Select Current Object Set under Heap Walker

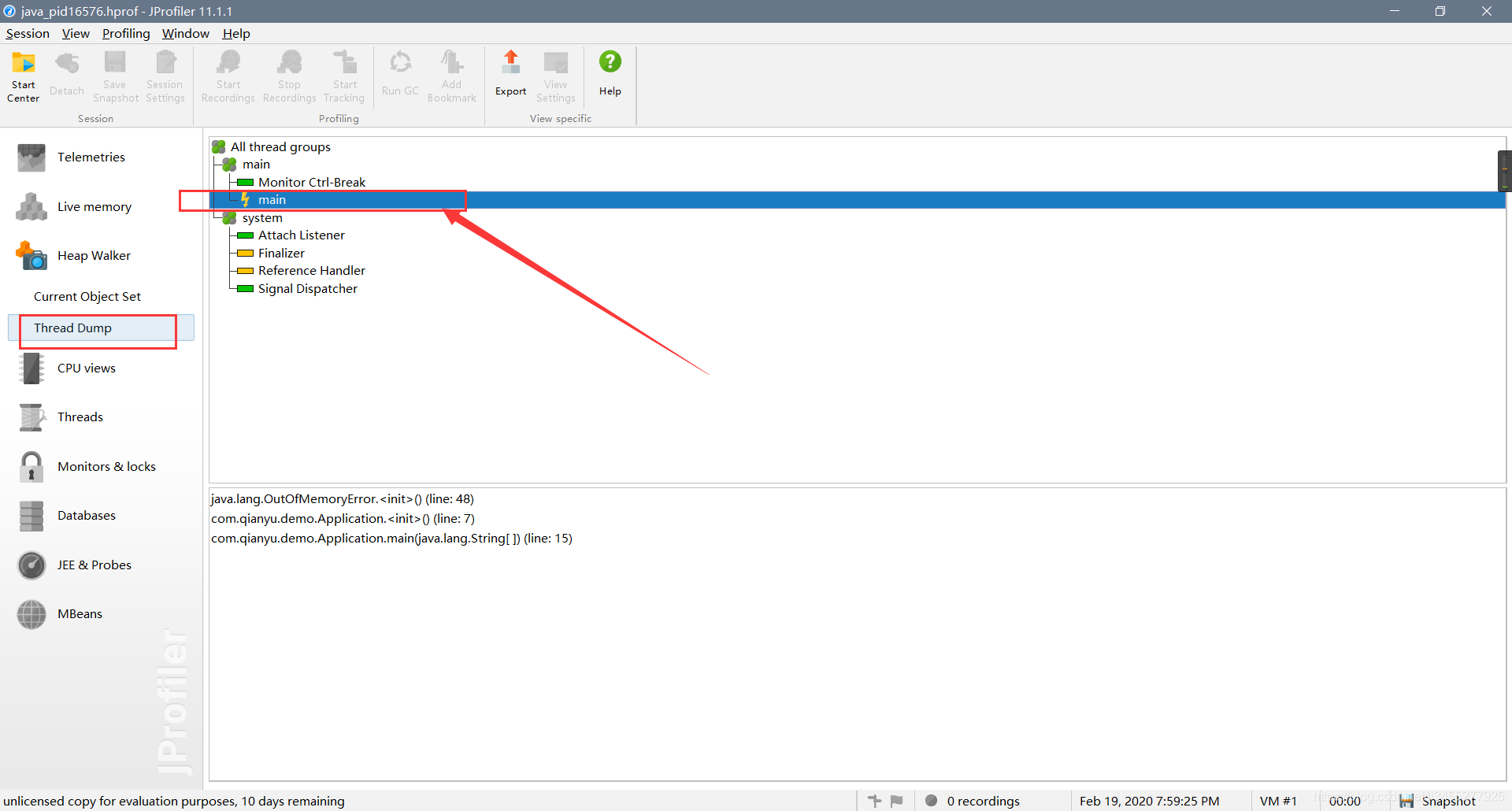tap(87, 297)
